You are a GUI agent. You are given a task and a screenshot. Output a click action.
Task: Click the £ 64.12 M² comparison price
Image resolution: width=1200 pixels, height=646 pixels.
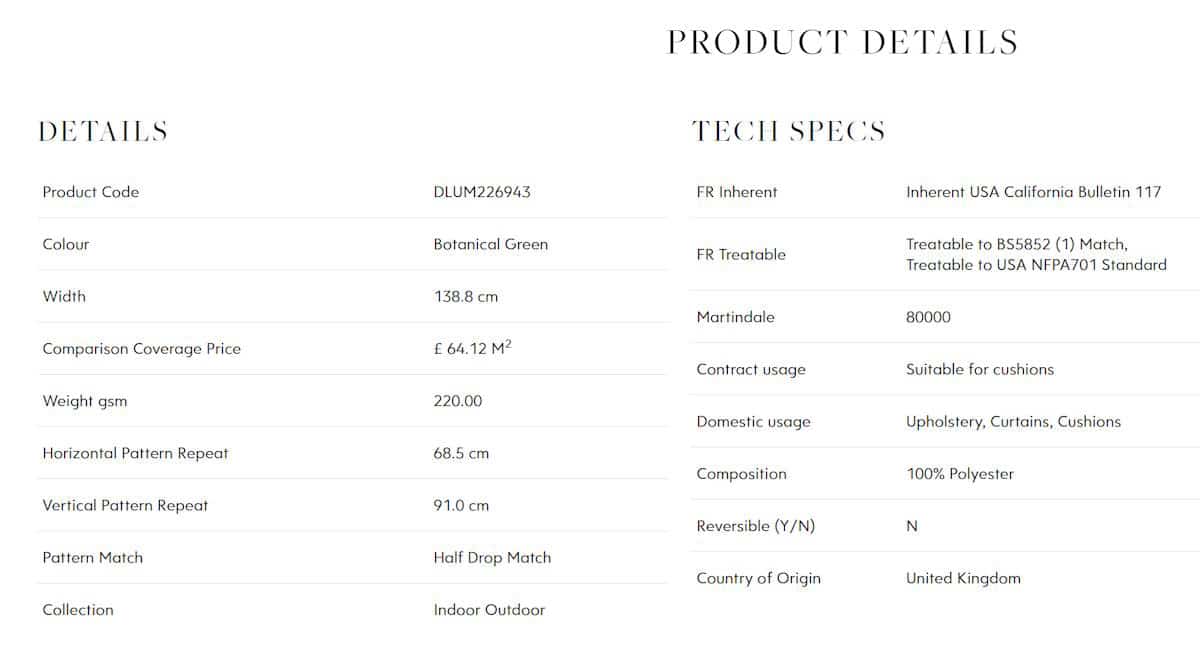473,348
